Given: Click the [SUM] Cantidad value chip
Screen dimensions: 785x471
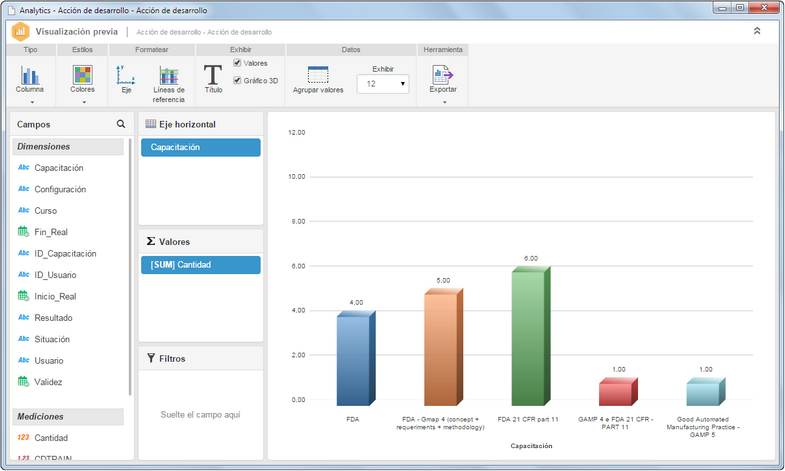Looking at the screenshot, I should [201, 265].
